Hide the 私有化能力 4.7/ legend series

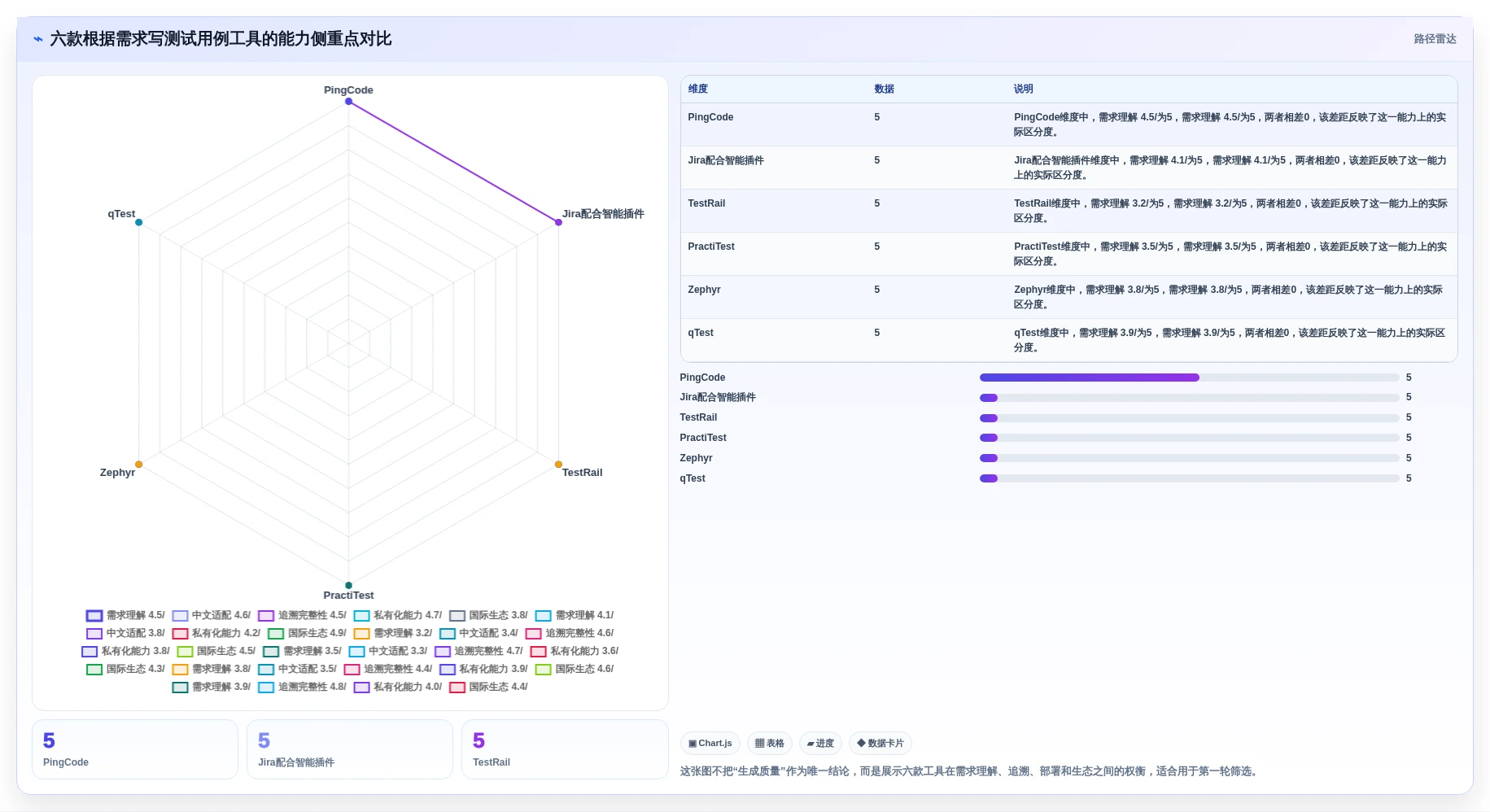click(x=398, y=616)
